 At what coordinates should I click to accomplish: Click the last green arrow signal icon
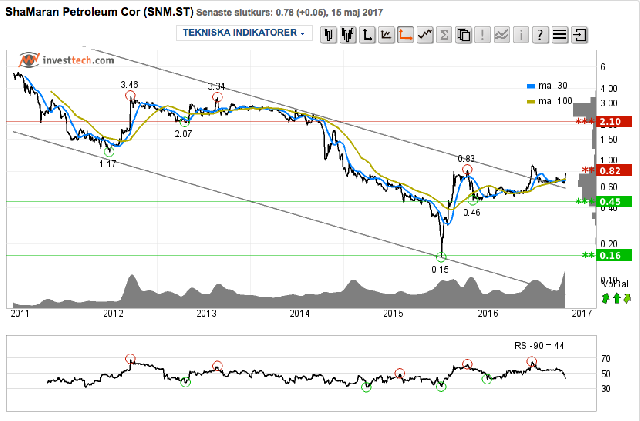point(627,298)
